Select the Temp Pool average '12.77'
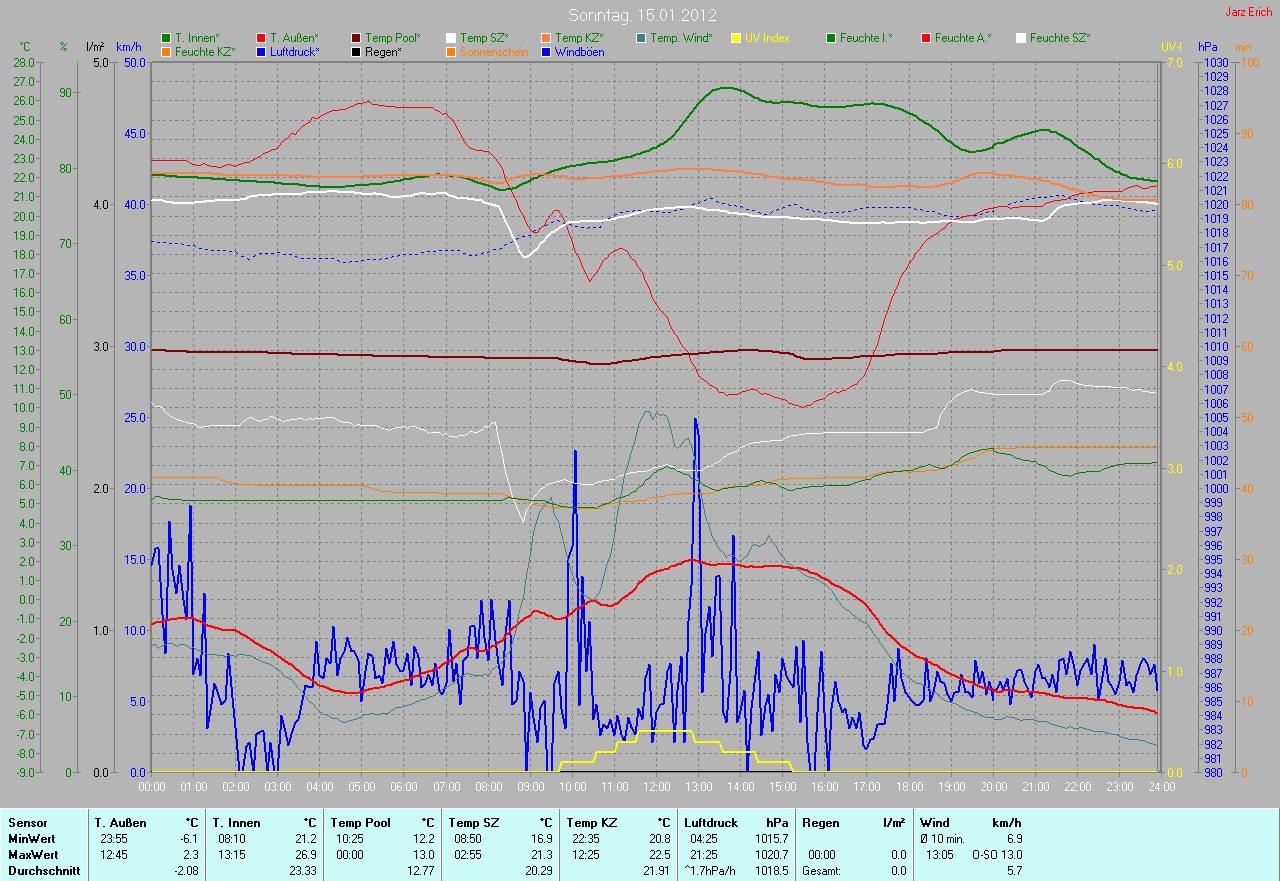 pyautogui.click(x=420, y=871)
